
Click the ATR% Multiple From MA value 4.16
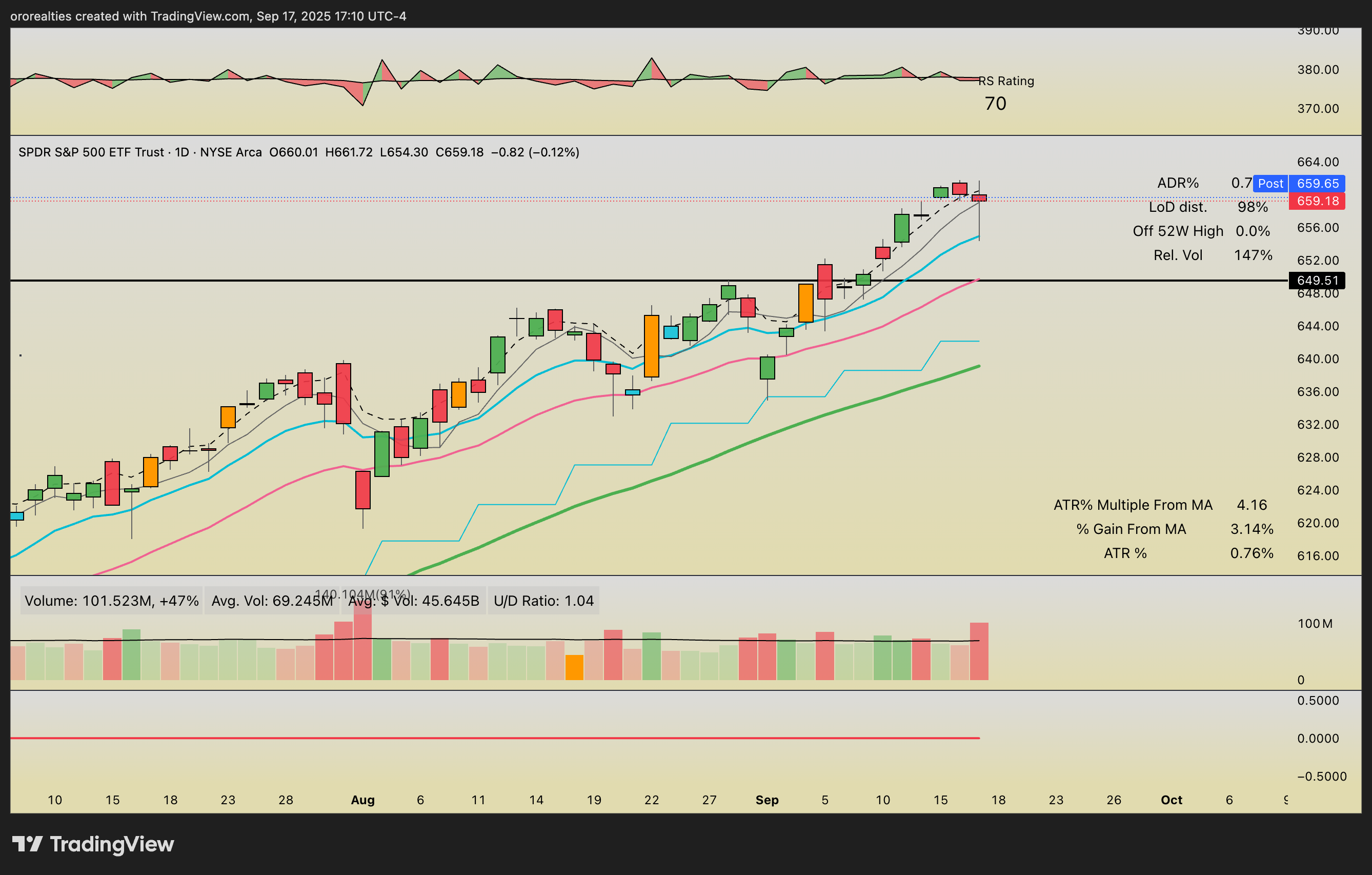pos(1251,505)
